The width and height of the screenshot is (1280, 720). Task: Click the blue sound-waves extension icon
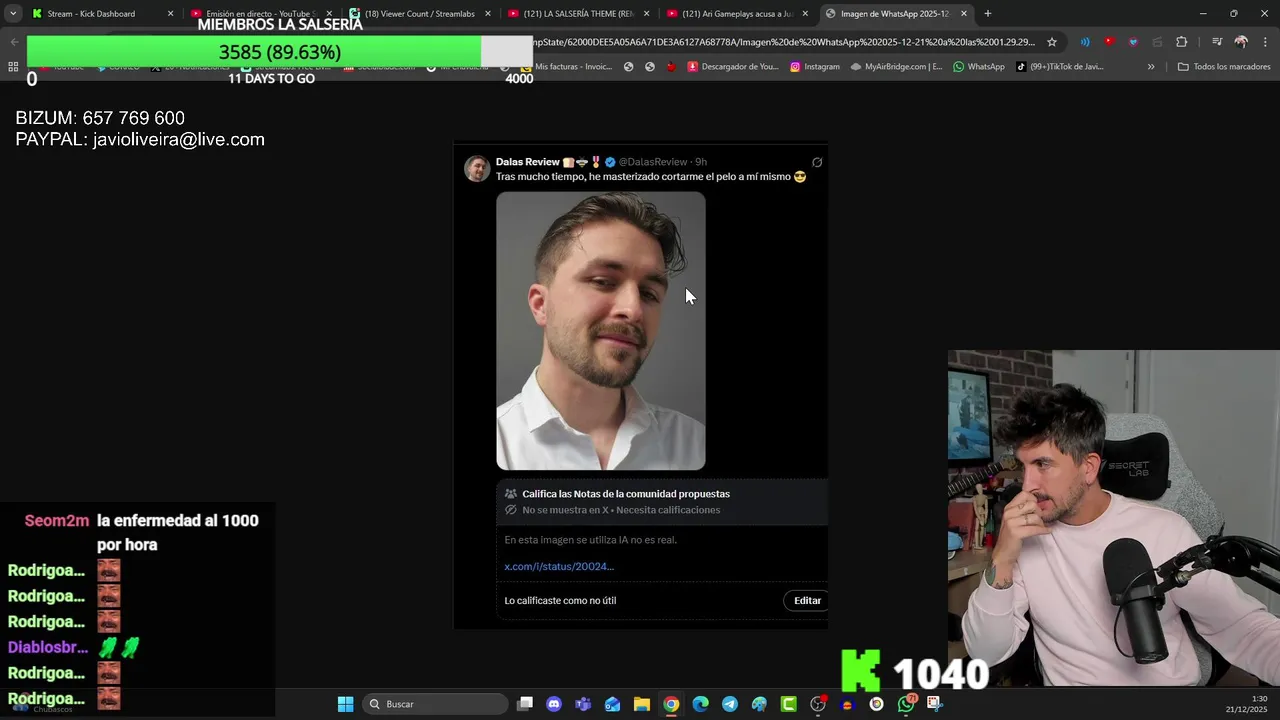click(x=1085, y=42)
